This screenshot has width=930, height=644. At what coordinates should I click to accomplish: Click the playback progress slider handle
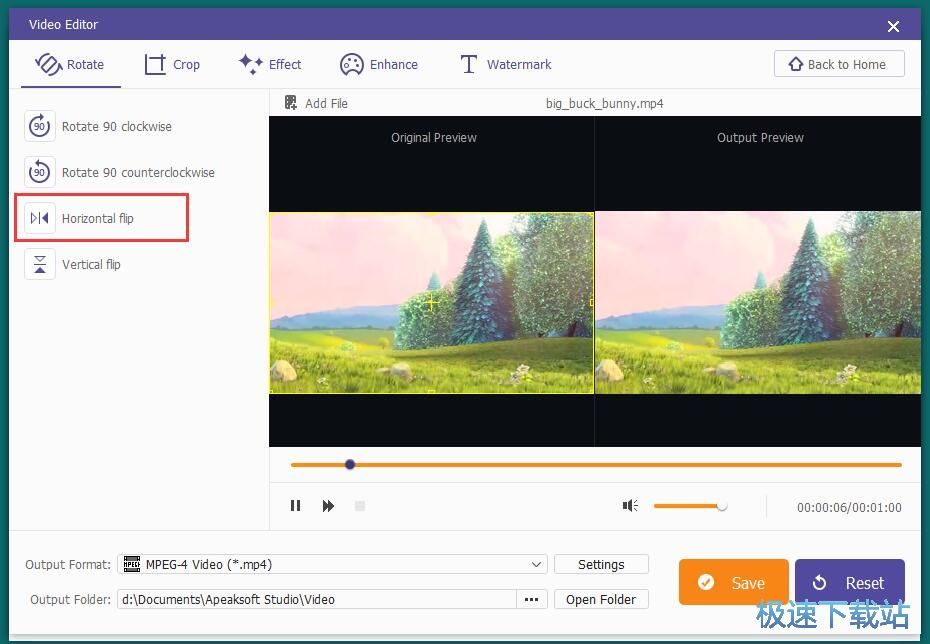[350, 464]
